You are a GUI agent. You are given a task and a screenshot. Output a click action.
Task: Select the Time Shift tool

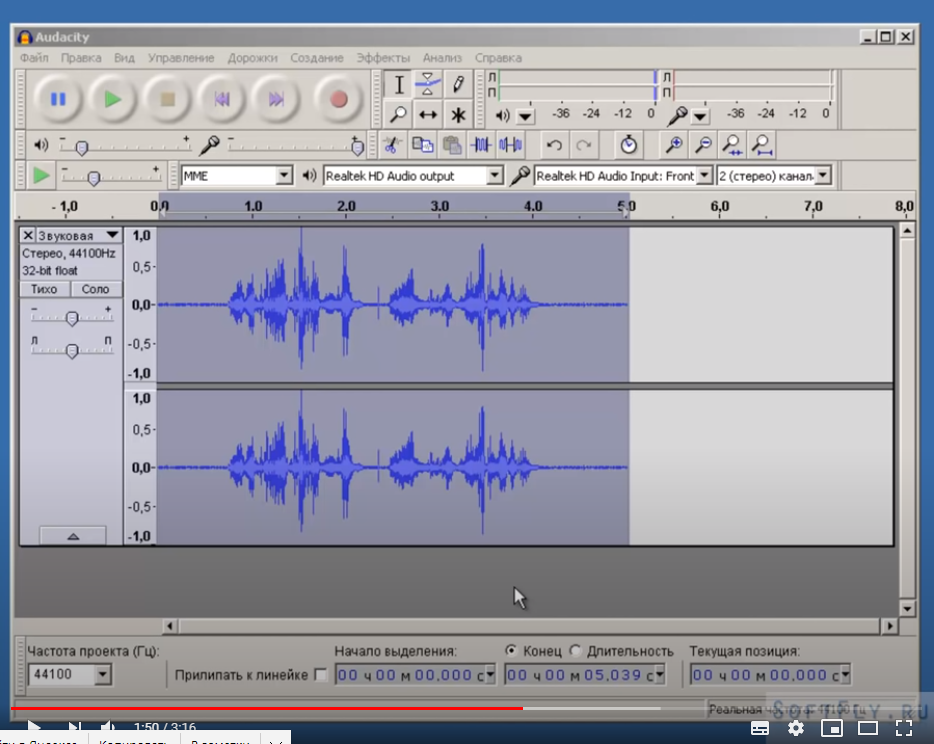[x=428, y=114]
